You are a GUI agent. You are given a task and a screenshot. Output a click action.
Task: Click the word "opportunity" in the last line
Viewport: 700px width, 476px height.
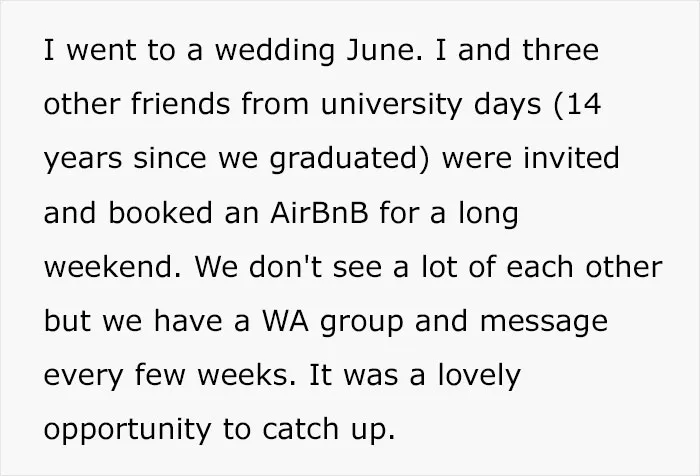point(127,431)
